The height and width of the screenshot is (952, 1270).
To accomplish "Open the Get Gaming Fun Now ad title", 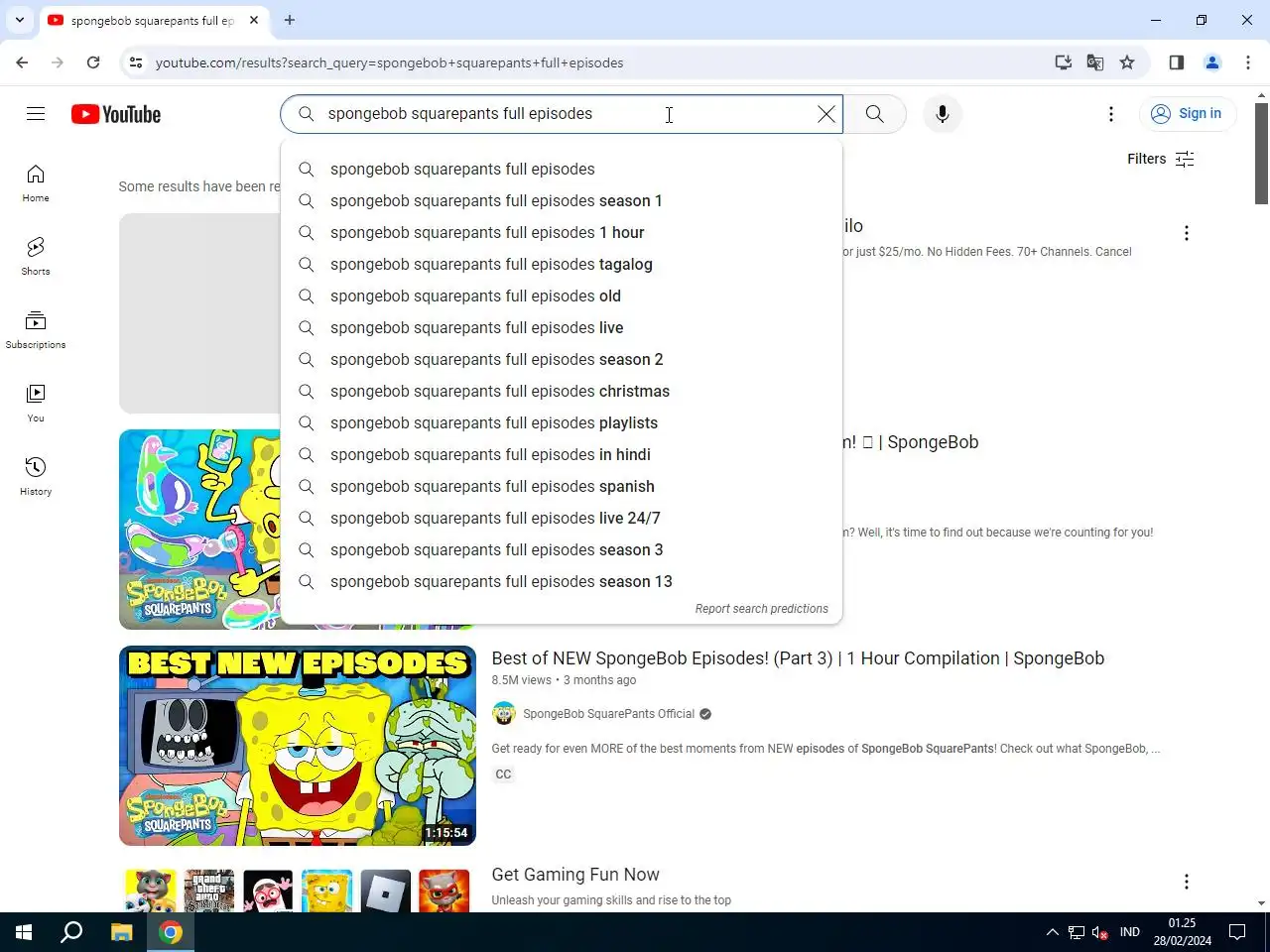I will coord(575,875).
